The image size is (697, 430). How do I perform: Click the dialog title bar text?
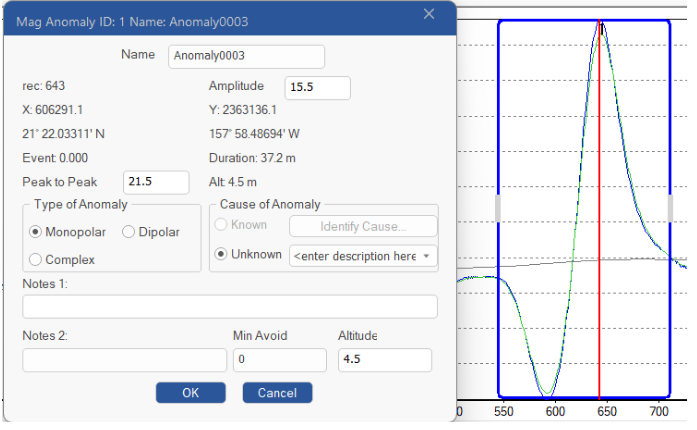132,22
